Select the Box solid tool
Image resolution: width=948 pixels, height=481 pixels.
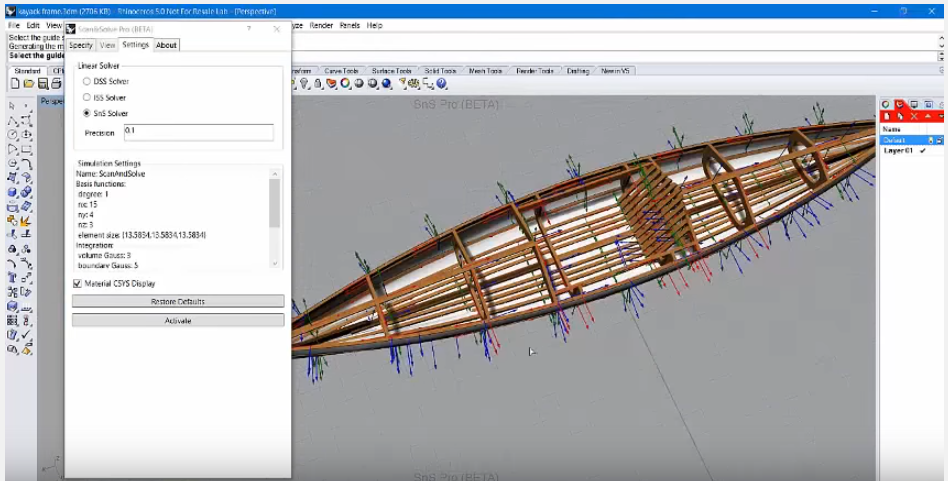(12, 192)
